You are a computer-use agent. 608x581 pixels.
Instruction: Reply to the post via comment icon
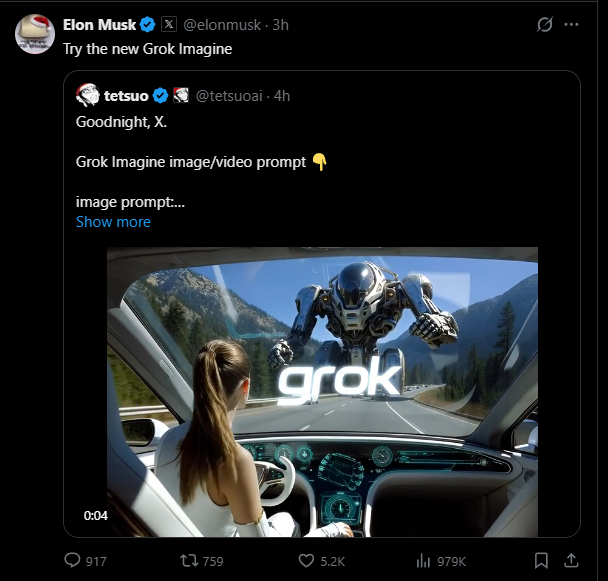(x=73, y=560)
